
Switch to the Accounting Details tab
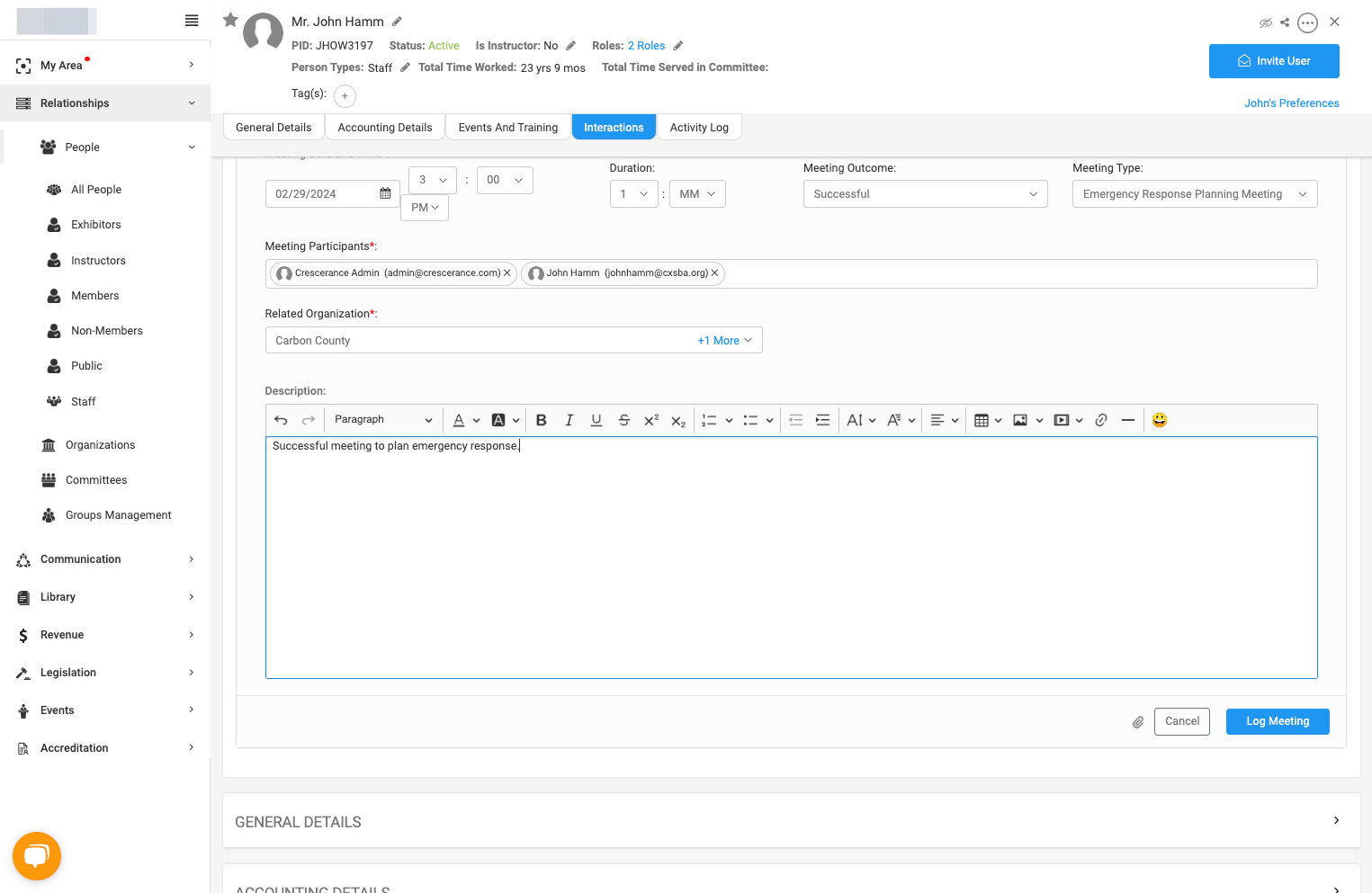(385, 128)
